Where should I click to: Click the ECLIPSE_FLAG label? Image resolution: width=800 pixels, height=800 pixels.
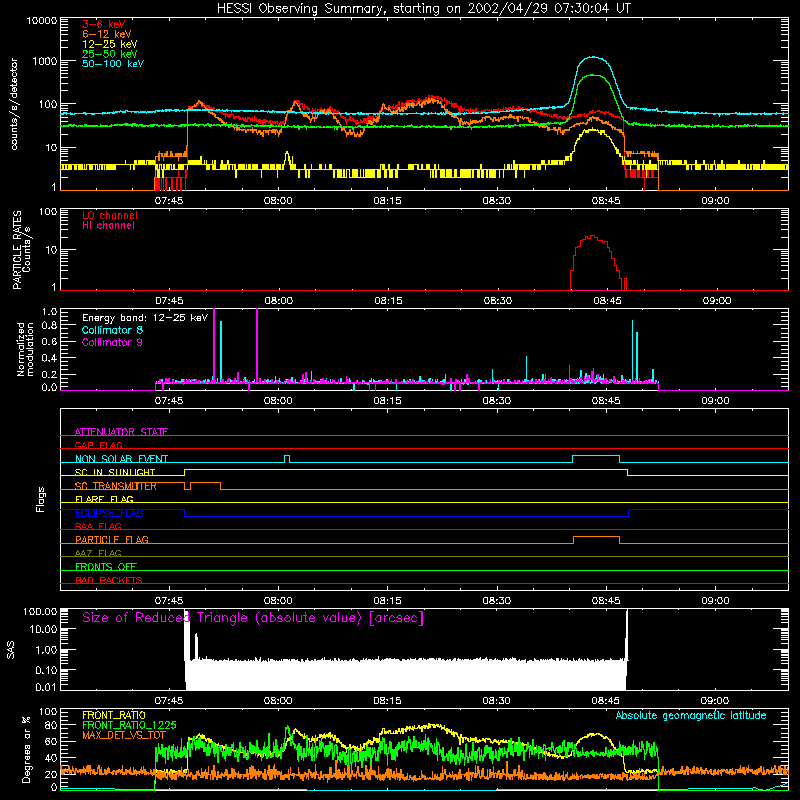tap(109, 513)
